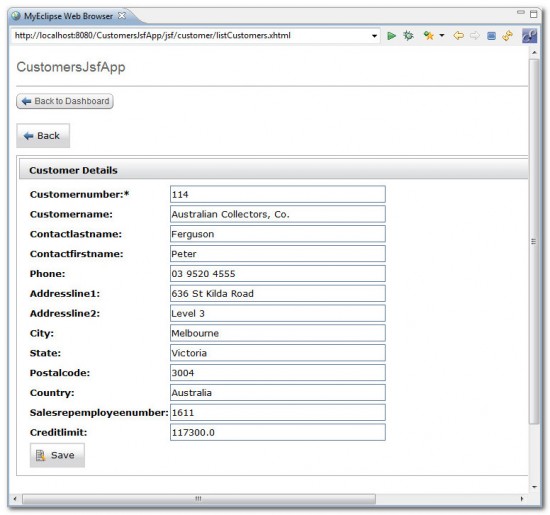The image size is (550, 515).
Task: Click the green Go to URL arrow
Action: (391, 36)
